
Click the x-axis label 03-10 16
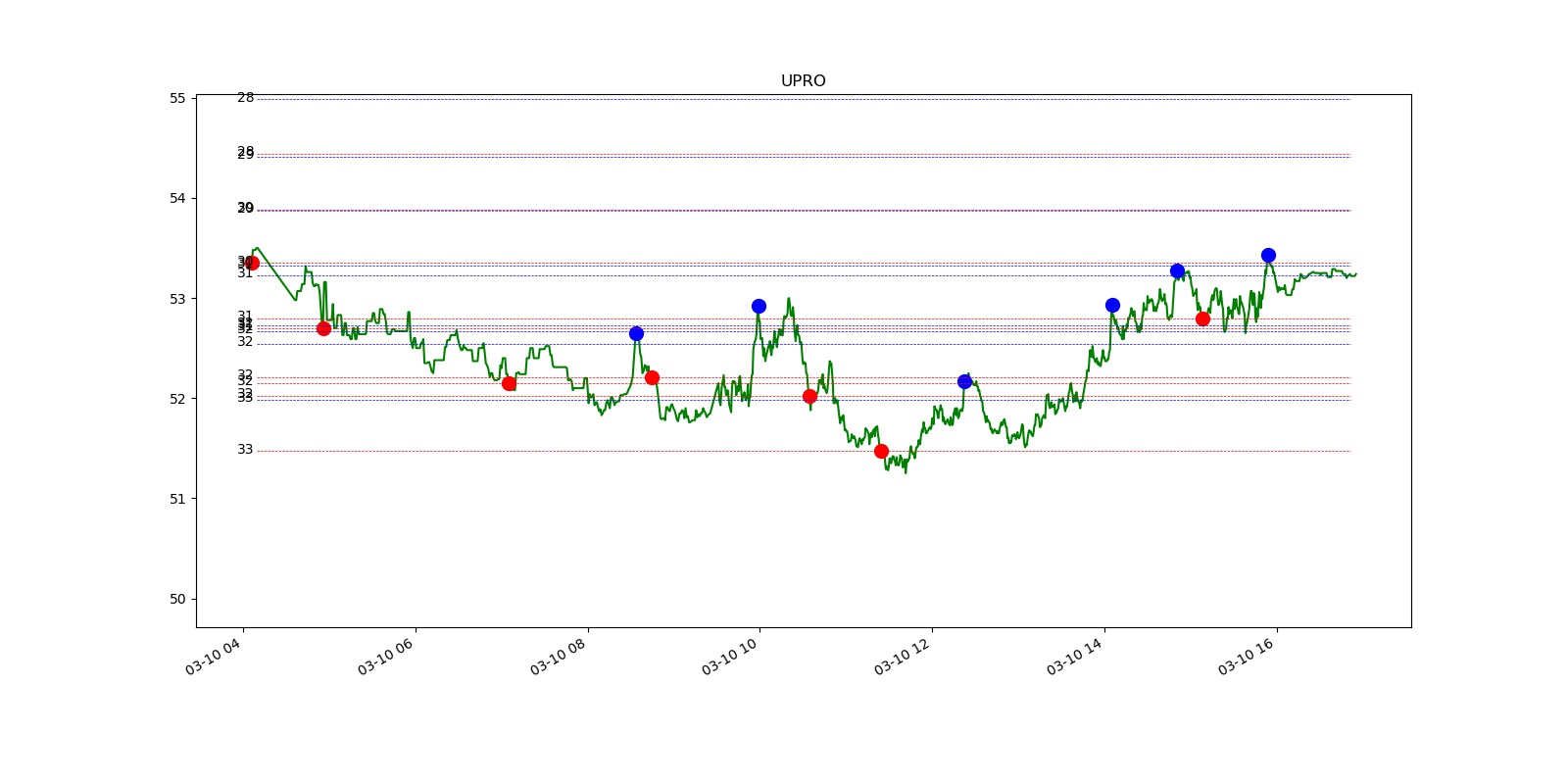(1247, 656)
